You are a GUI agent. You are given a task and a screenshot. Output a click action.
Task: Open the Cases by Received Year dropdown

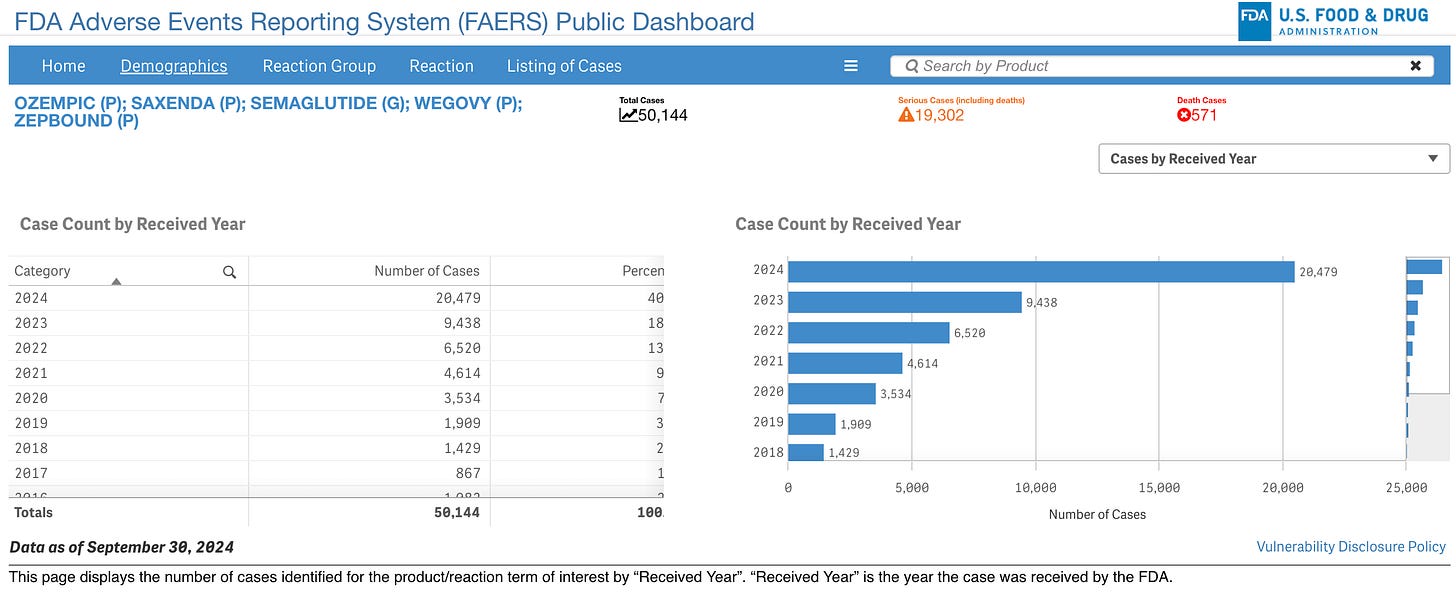tap(1273, 158)
